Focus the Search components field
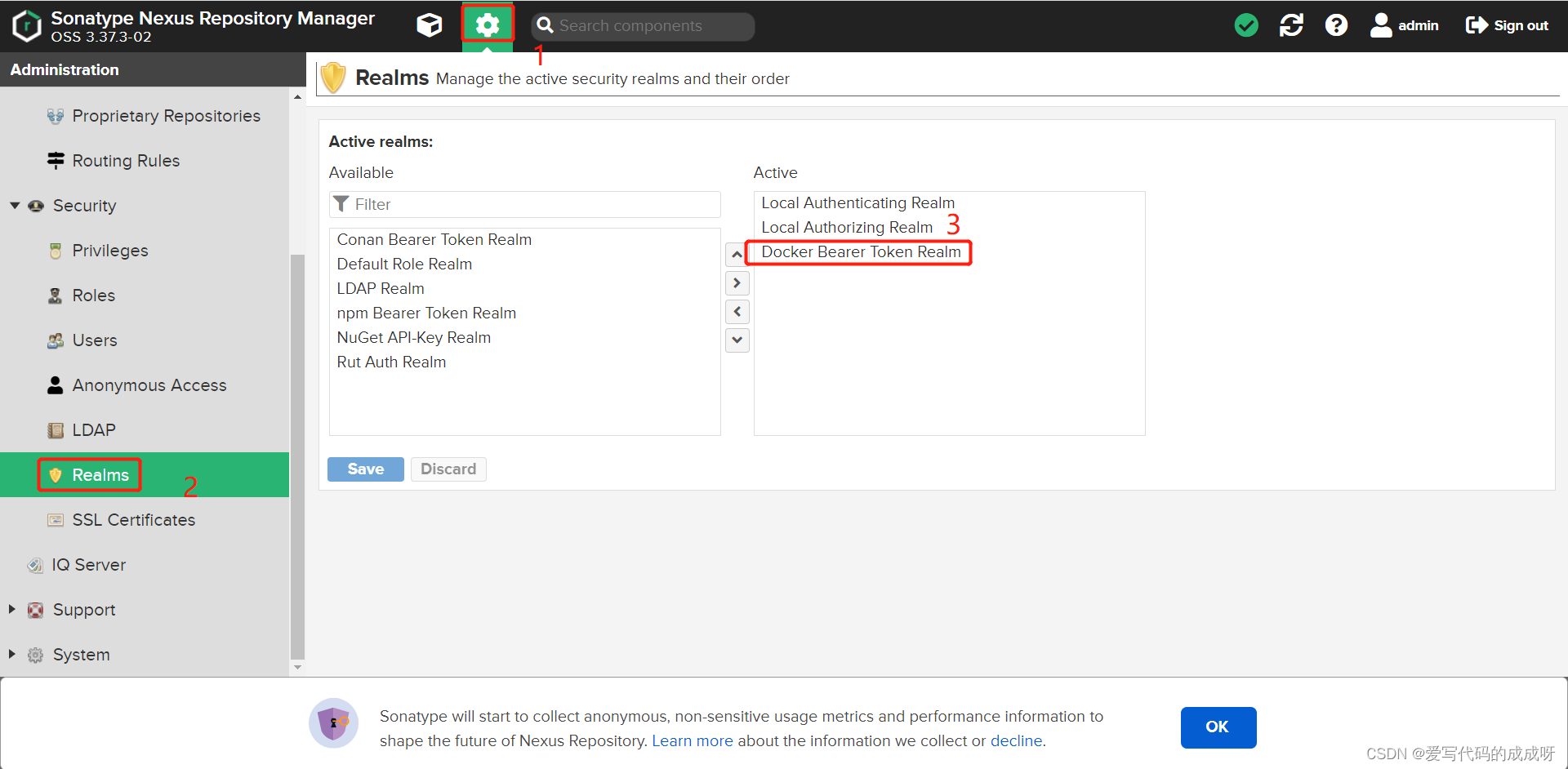 [643, 26]
